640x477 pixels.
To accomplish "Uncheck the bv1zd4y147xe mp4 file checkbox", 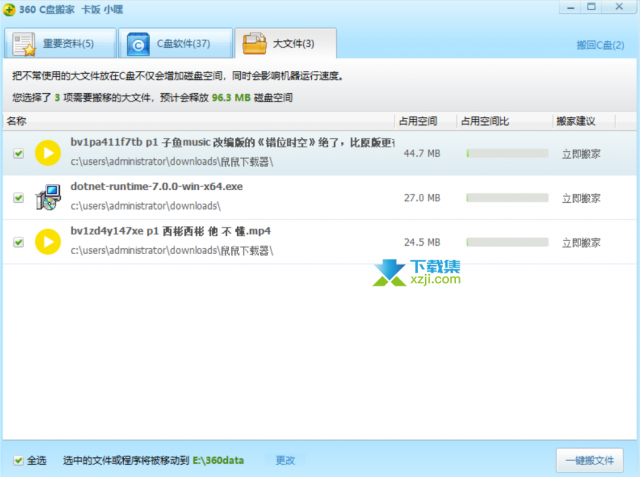I will [18, 242].
